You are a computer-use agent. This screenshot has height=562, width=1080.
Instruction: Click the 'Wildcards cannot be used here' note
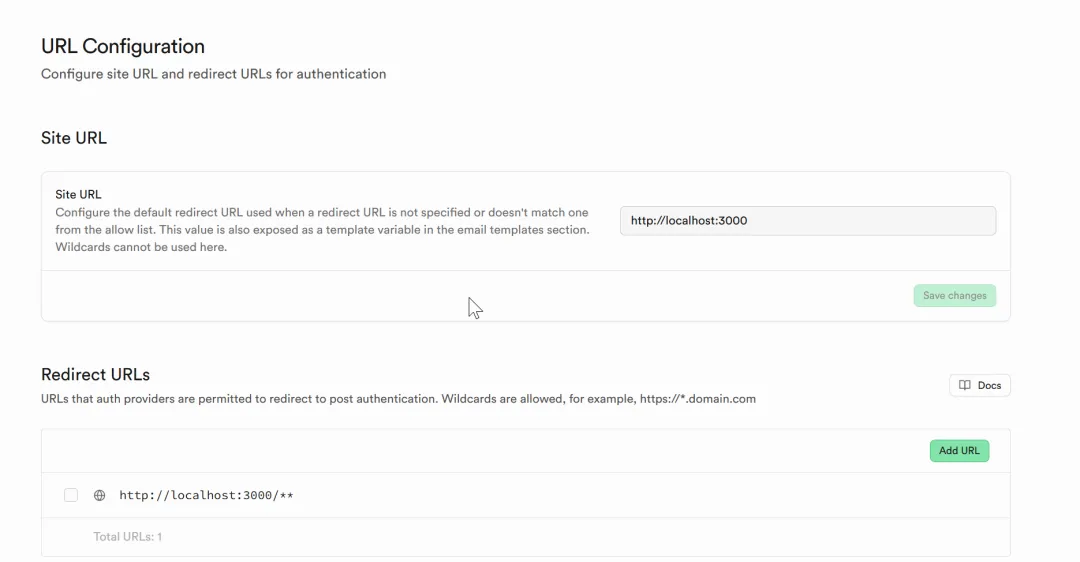pyautogui.click(x=141, y=247)
